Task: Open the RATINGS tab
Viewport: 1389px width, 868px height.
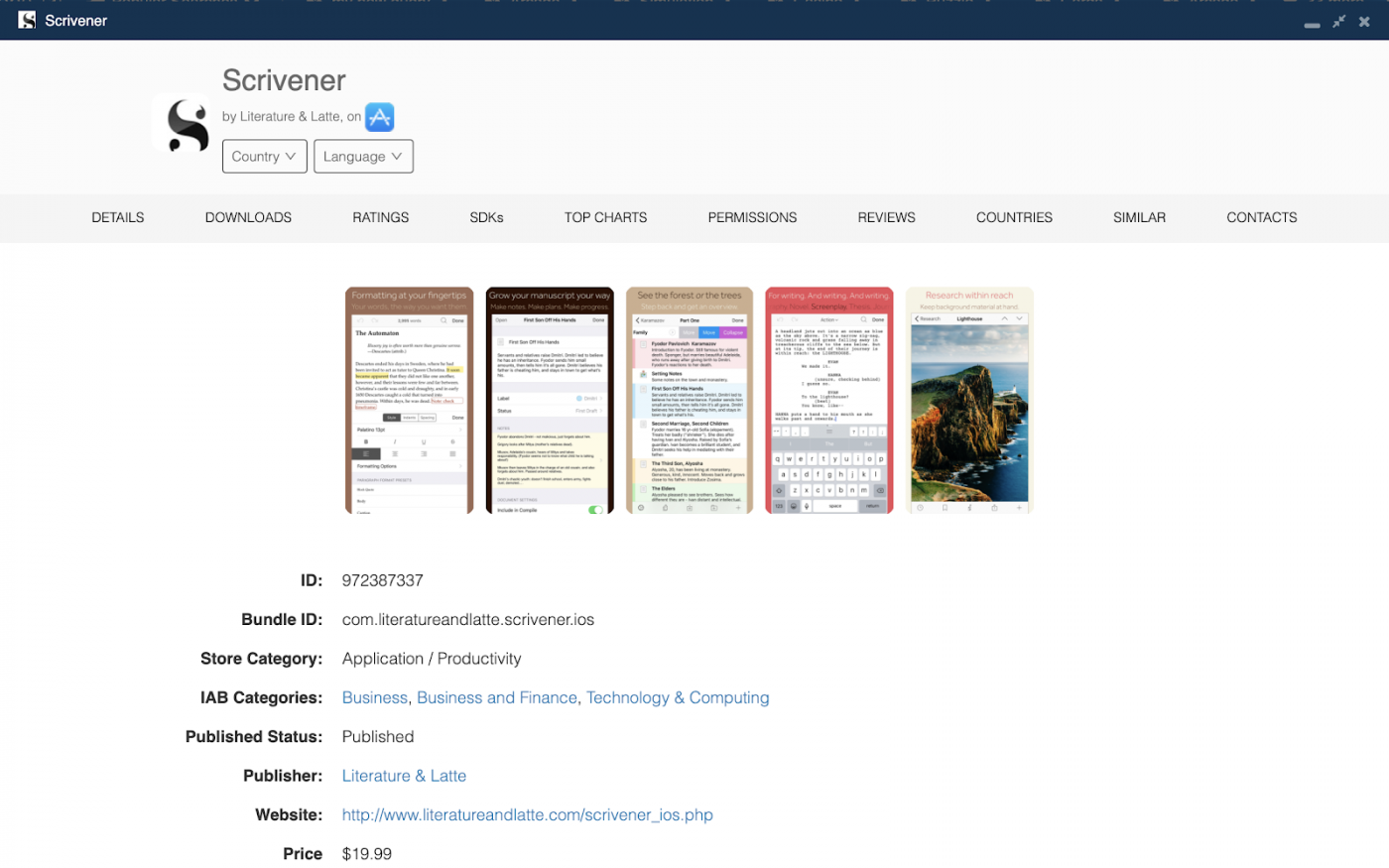Action: point(381,217)
